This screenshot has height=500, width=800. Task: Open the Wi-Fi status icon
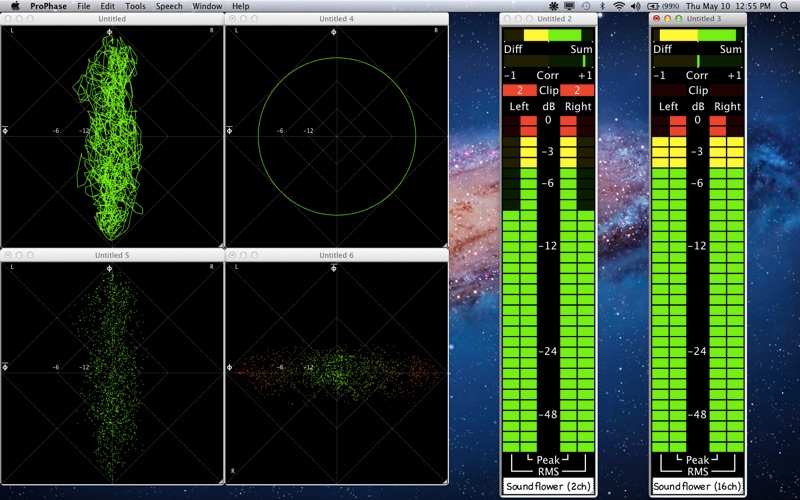619,6
